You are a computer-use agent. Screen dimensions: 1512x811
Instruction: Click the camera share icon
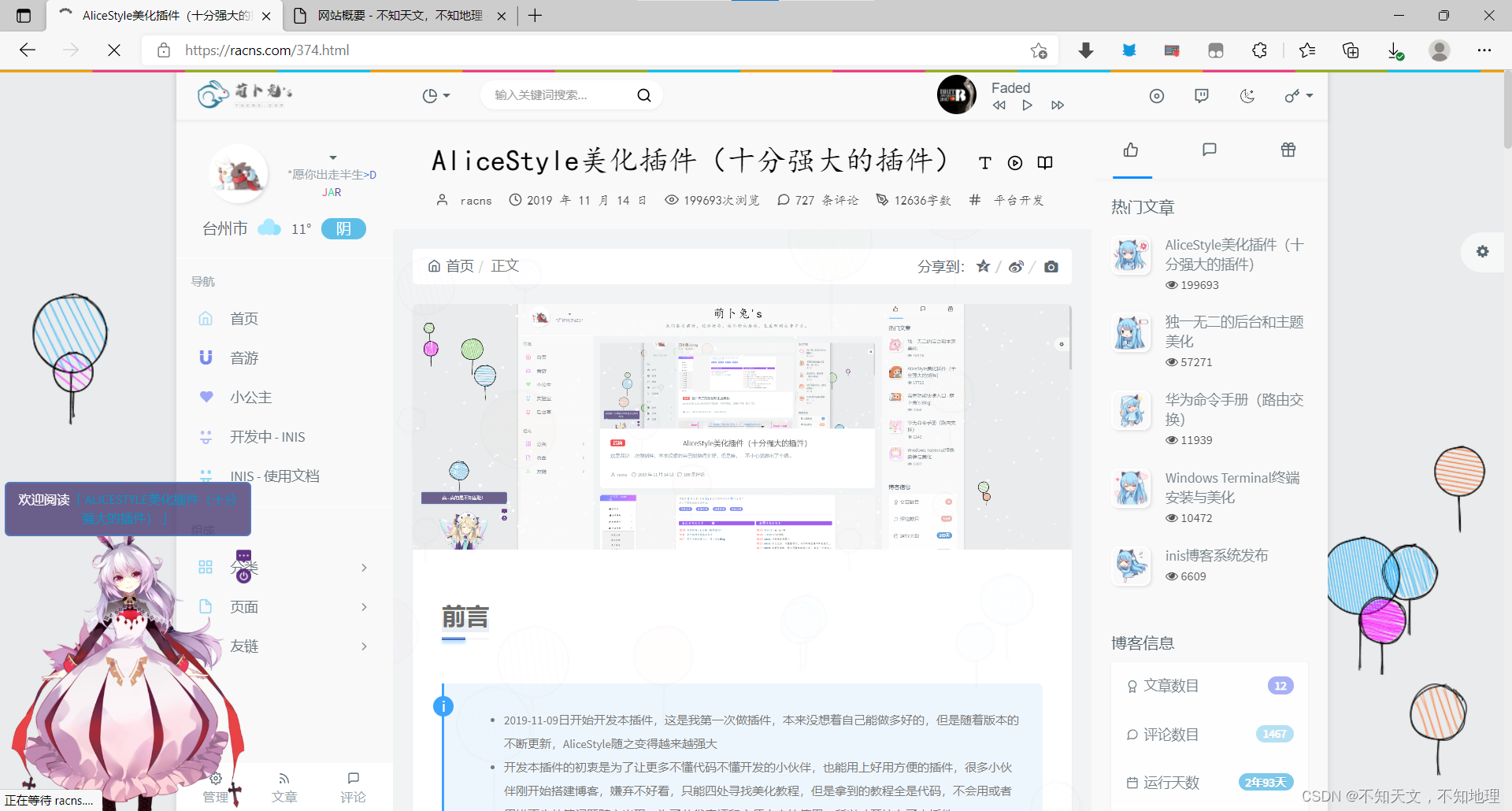[1051, 266]
